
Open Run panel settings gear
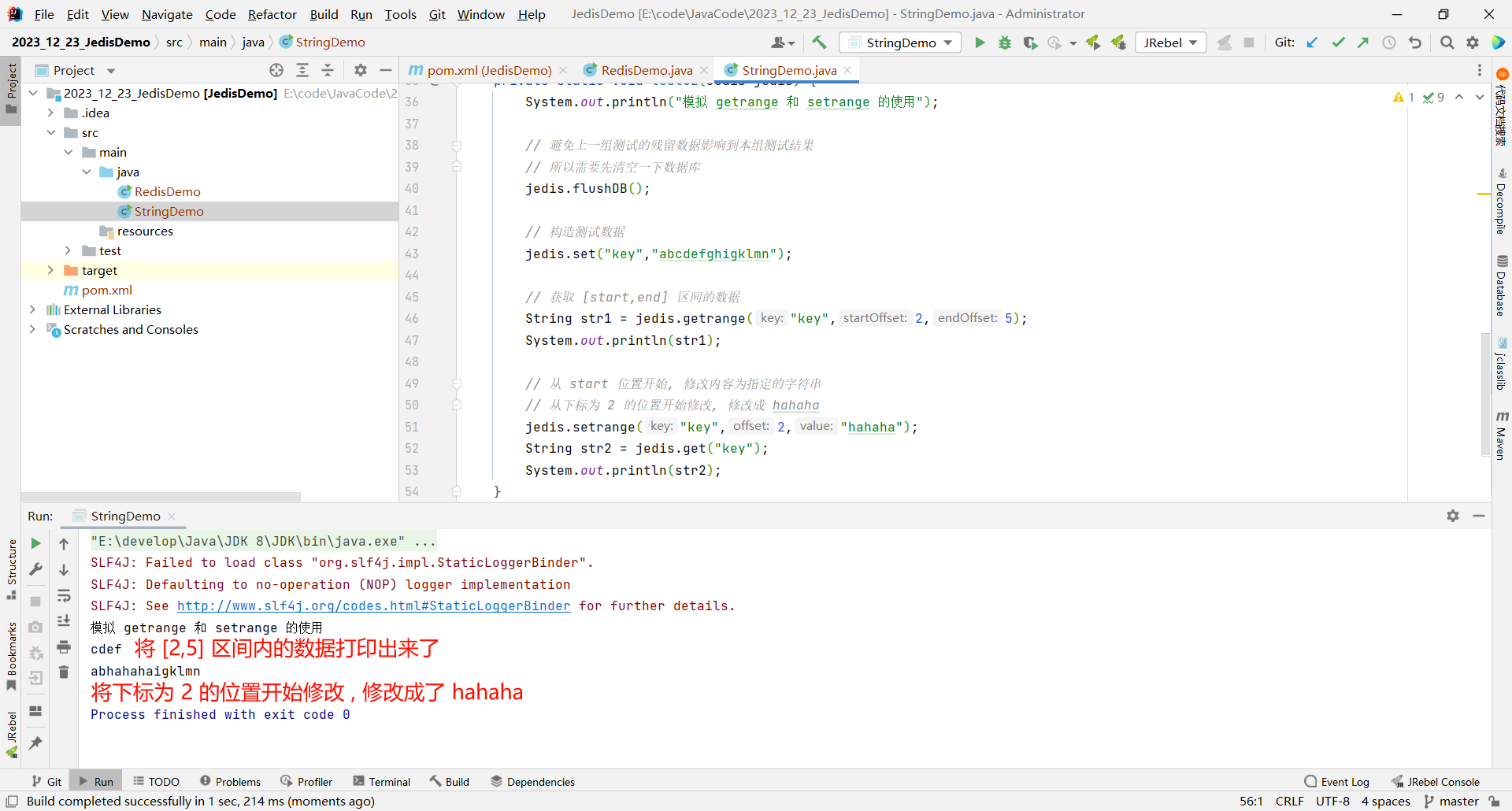pyautogui.click(x=1453, y=516)
